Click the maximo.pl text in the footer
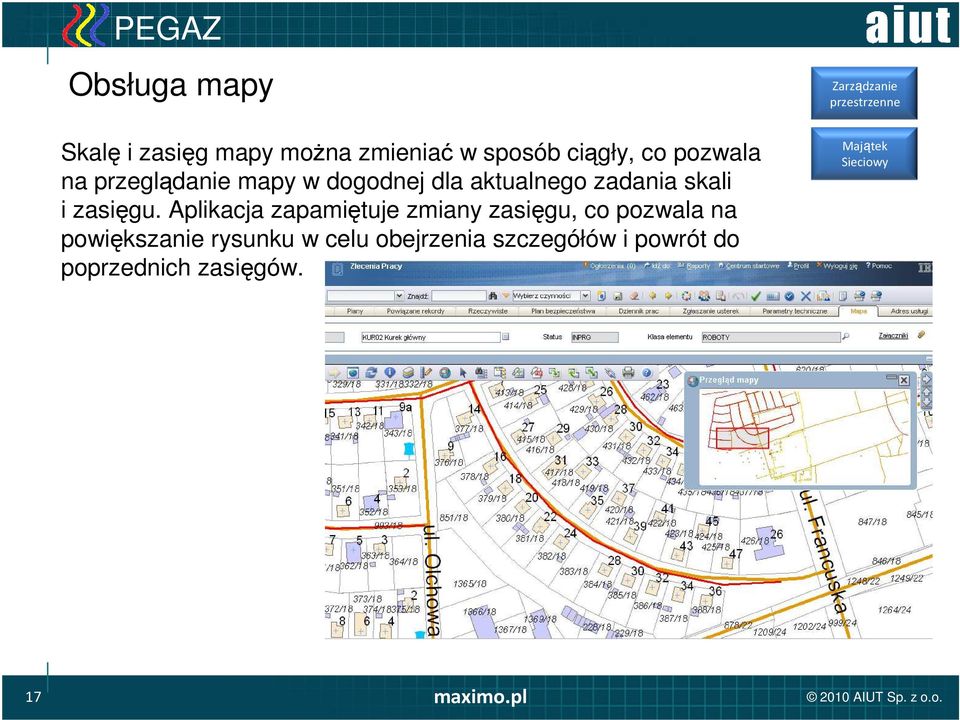The width and height of the screenshot is (960, 720). coord(480,697)
